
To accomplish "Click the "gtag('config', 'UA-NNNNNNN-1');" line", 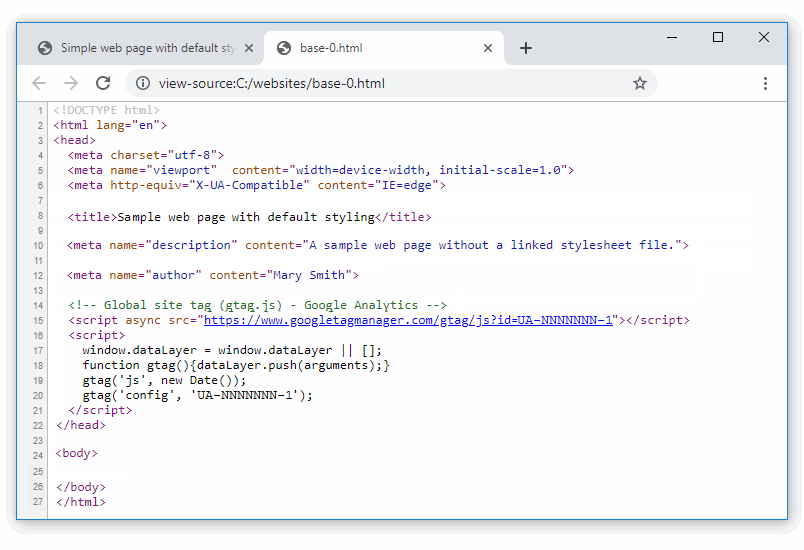I will (x=197, y=395).
